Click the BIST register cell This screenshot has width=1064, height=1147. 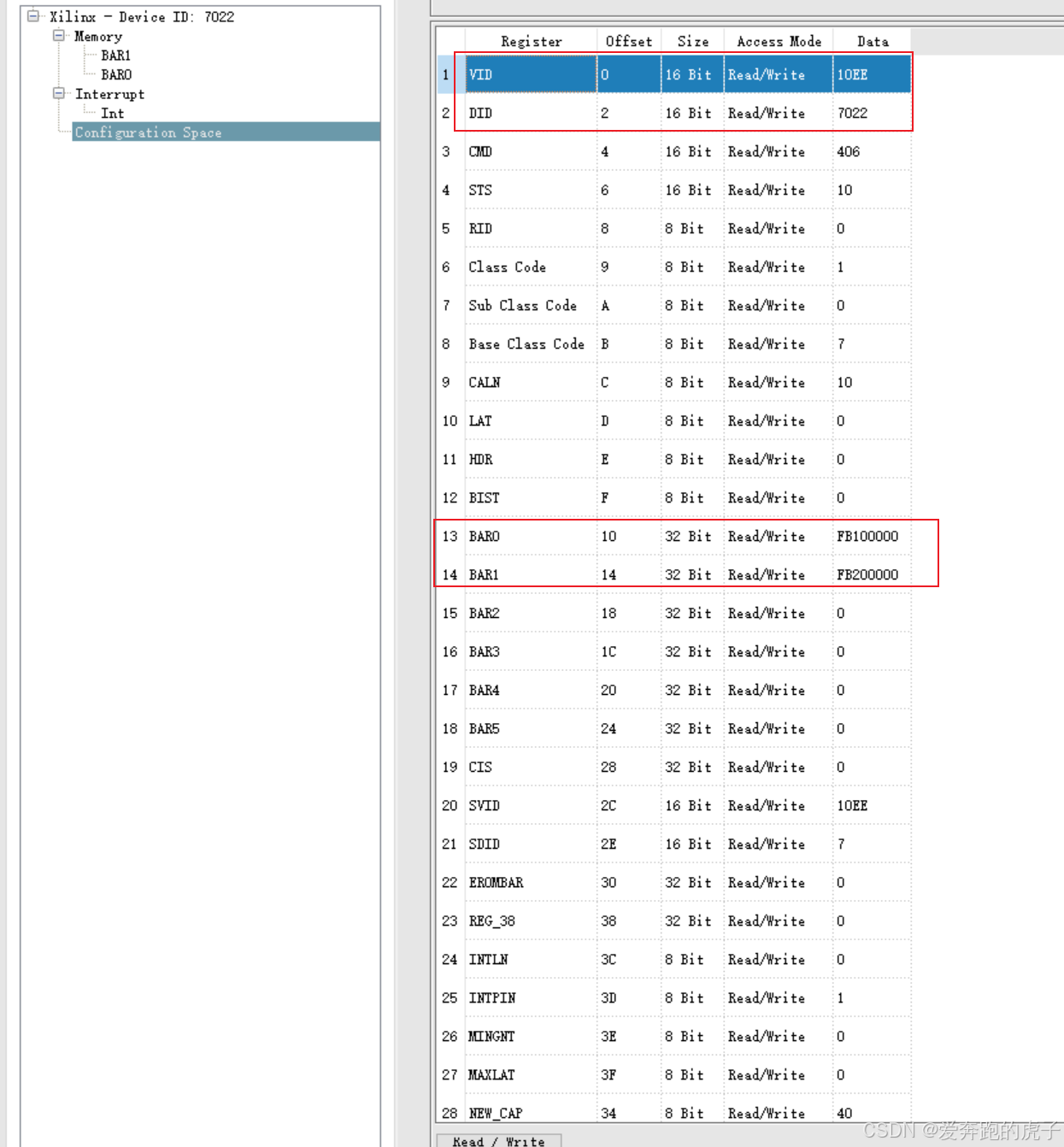(531, 497)
